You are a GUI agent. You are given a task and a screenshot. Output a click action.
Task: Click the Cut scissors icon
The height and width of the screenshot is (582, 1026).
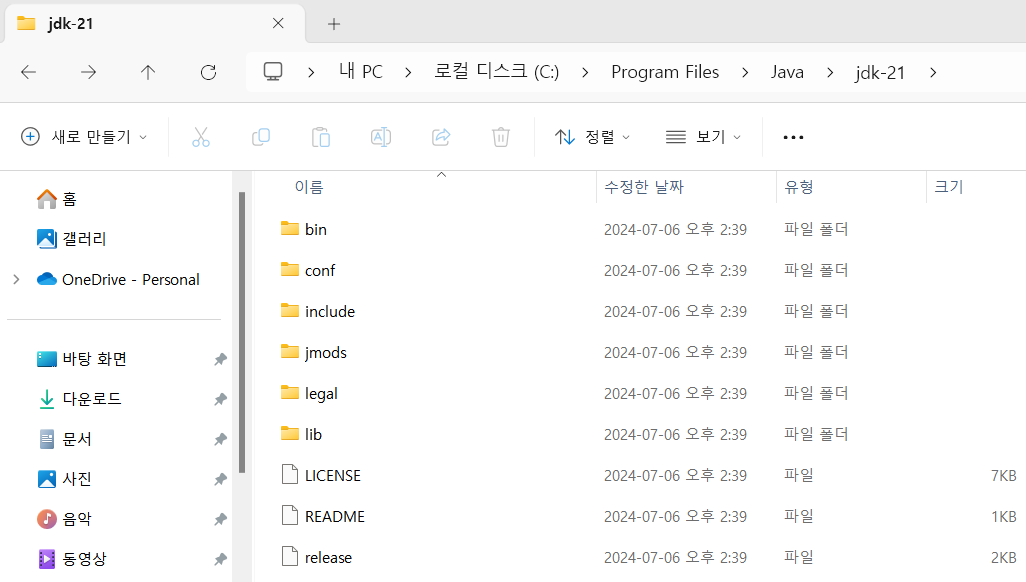(x=201, y=137)
